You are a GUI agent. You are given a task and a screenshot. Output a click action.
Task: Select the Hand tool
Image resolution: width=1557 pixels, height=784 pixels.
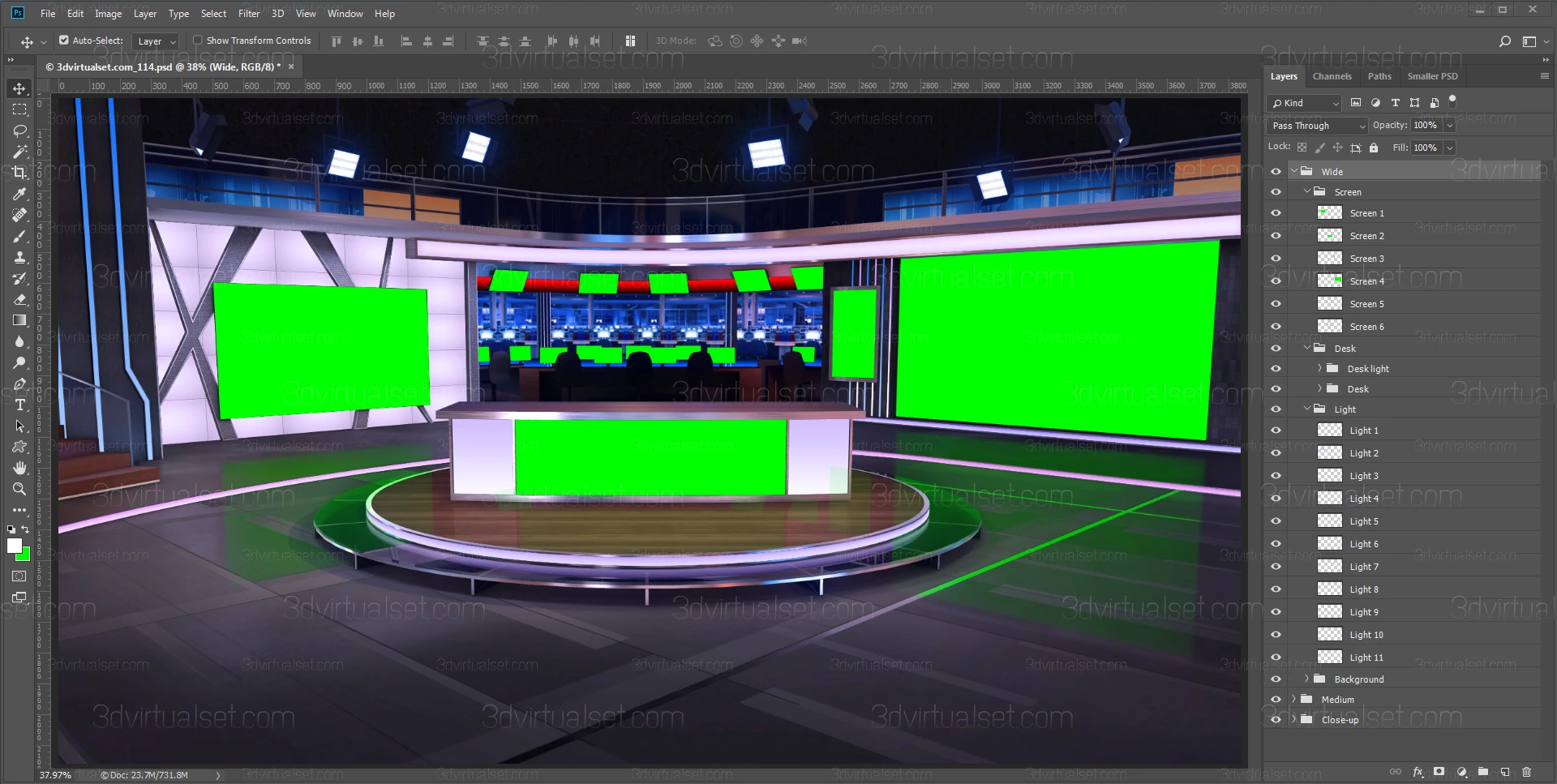pyautogui.click(x=19, y=468)
